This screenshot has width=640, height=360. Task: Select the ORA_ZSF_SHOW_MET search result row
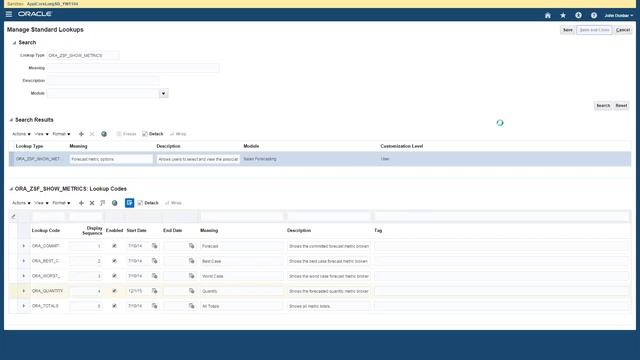click(x=320, y=159)
